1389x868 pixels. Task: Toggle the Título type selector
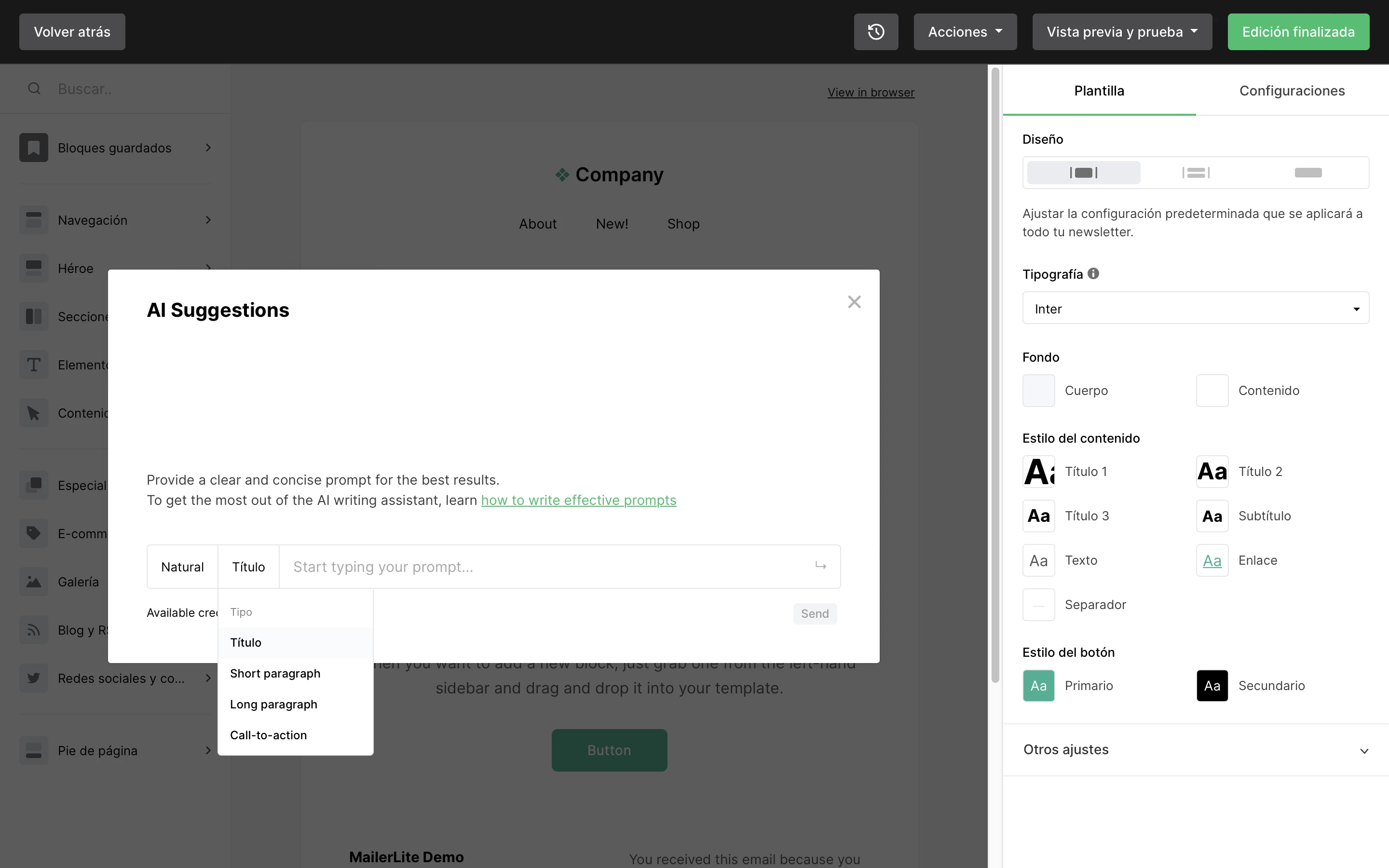pos(248,567)
